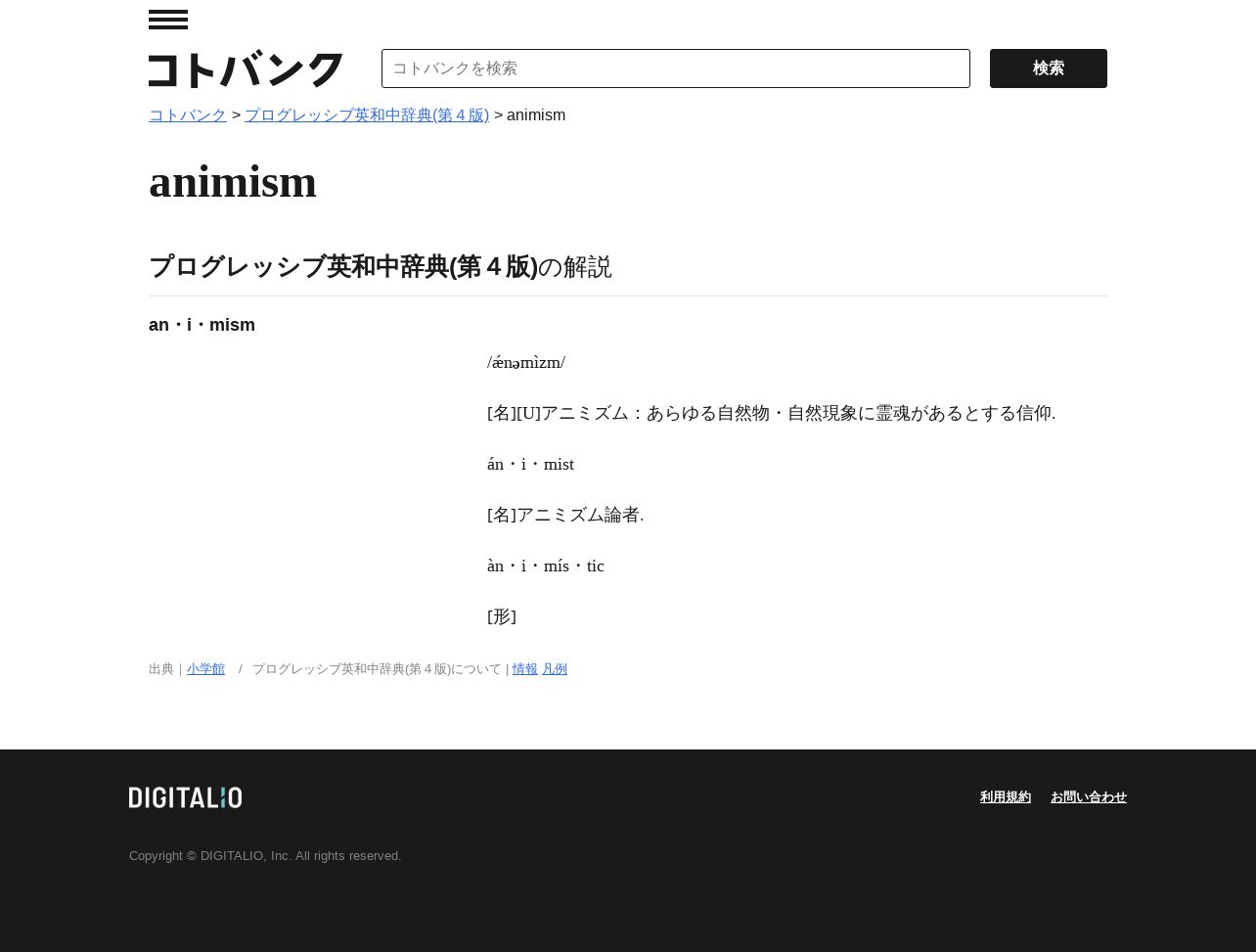Open the 凡例 link
The width and height of the screenshot is (1256, 952).
point(555,669)
